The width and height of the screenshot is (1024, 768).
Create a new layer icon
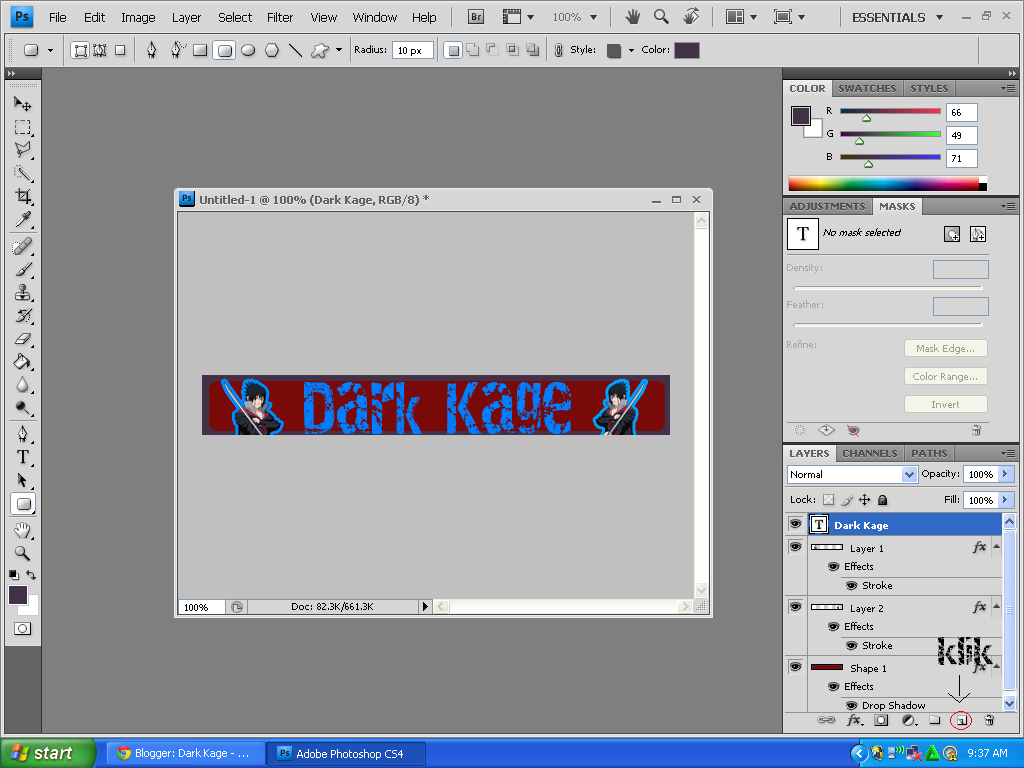pos(961,720)
